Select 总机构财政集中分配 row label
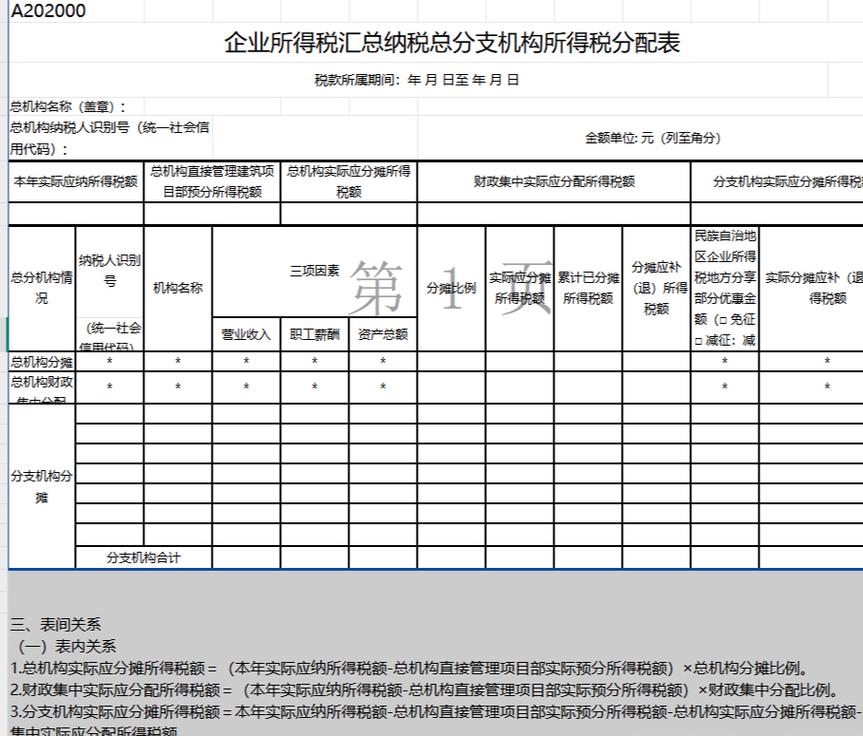The height and width of the screenshot is (736, 863). point(42,388)
